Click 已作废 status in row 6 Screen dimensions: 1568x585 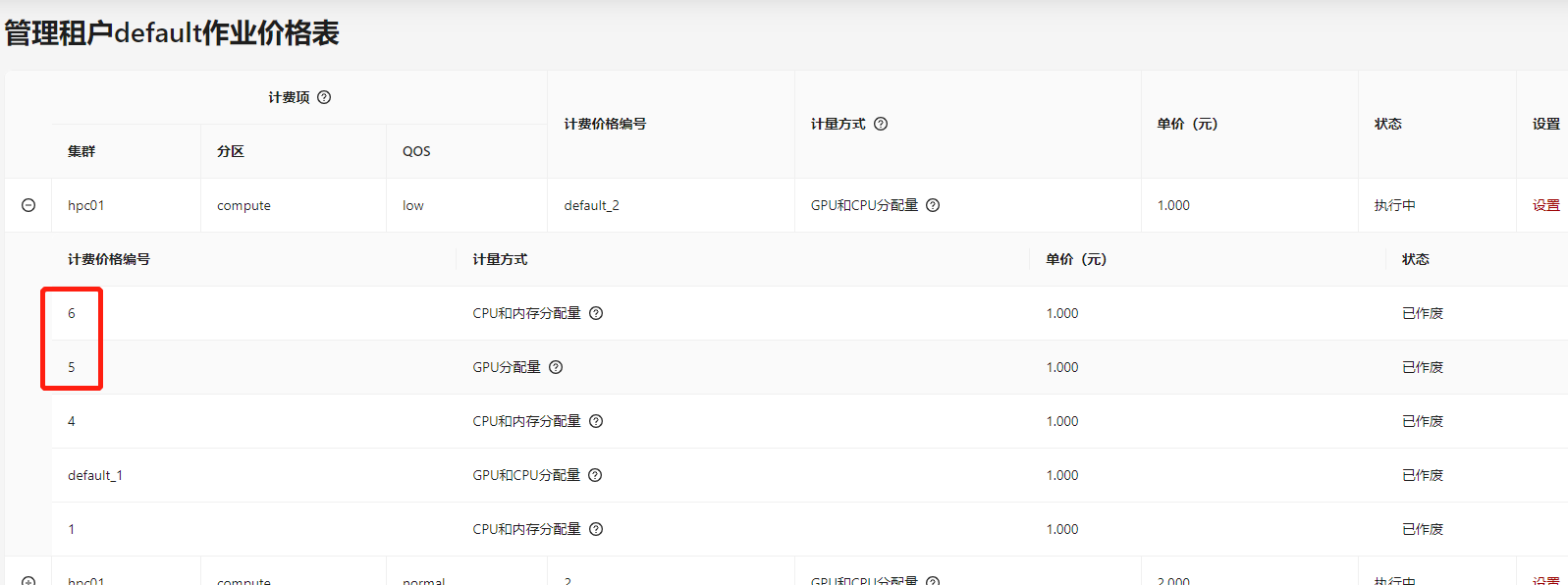click(x=1423, y=313)
